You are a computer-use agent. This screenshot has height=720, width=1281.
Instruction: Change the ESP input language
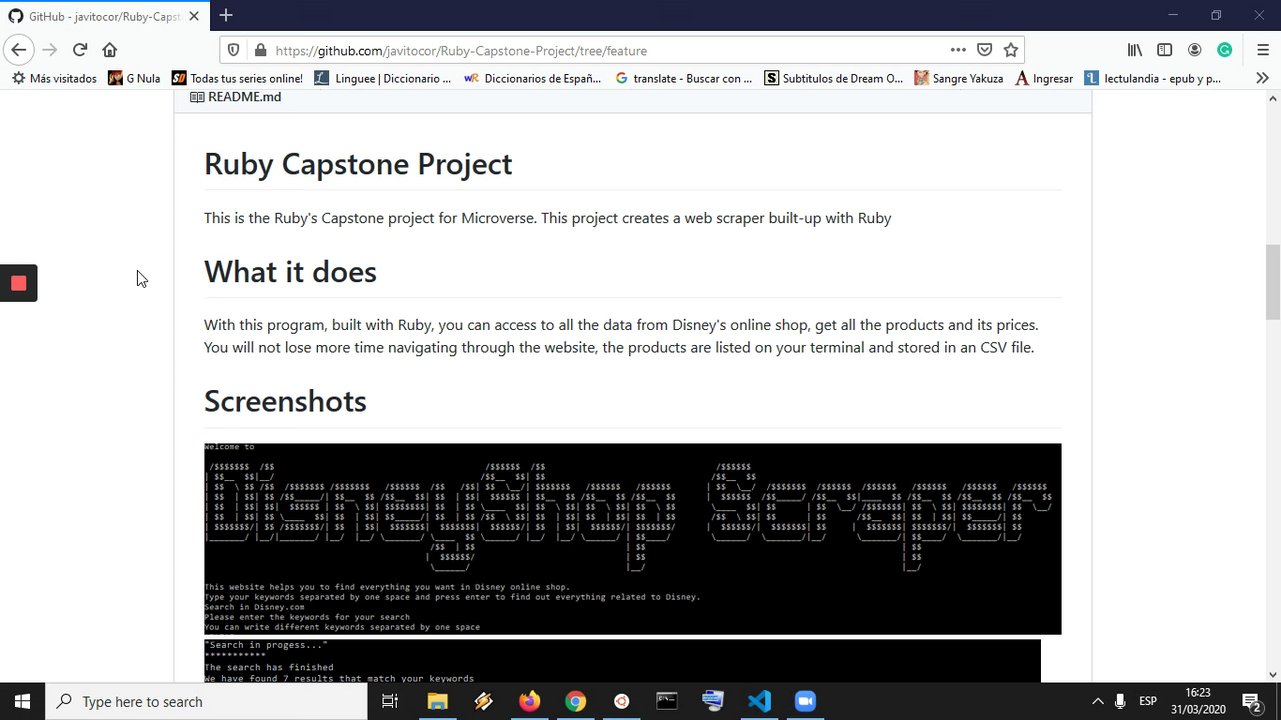[x=1148, y=701]
